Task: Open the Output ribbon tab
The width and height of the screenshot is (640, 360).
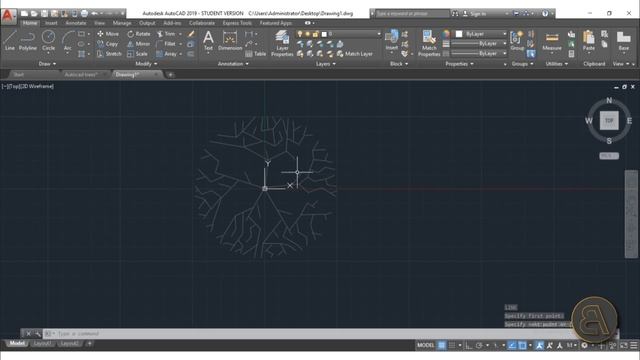Action: pos(147,23)
